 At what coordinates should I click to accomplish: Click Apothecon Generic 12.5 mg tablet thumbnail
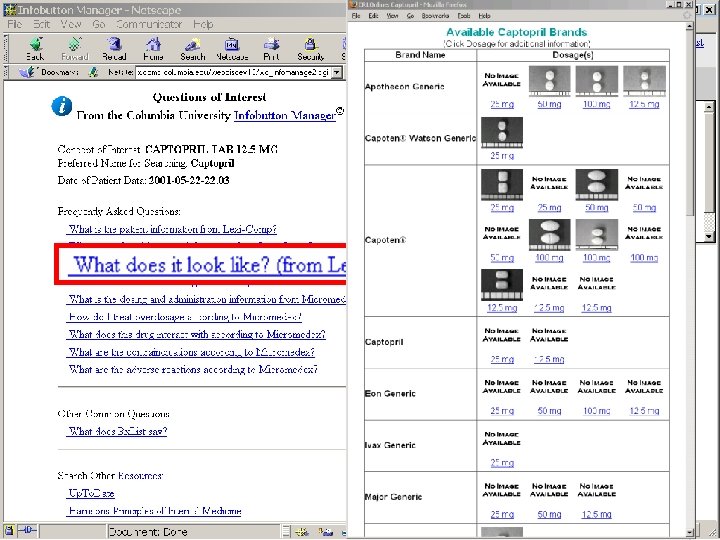(644, 81)
